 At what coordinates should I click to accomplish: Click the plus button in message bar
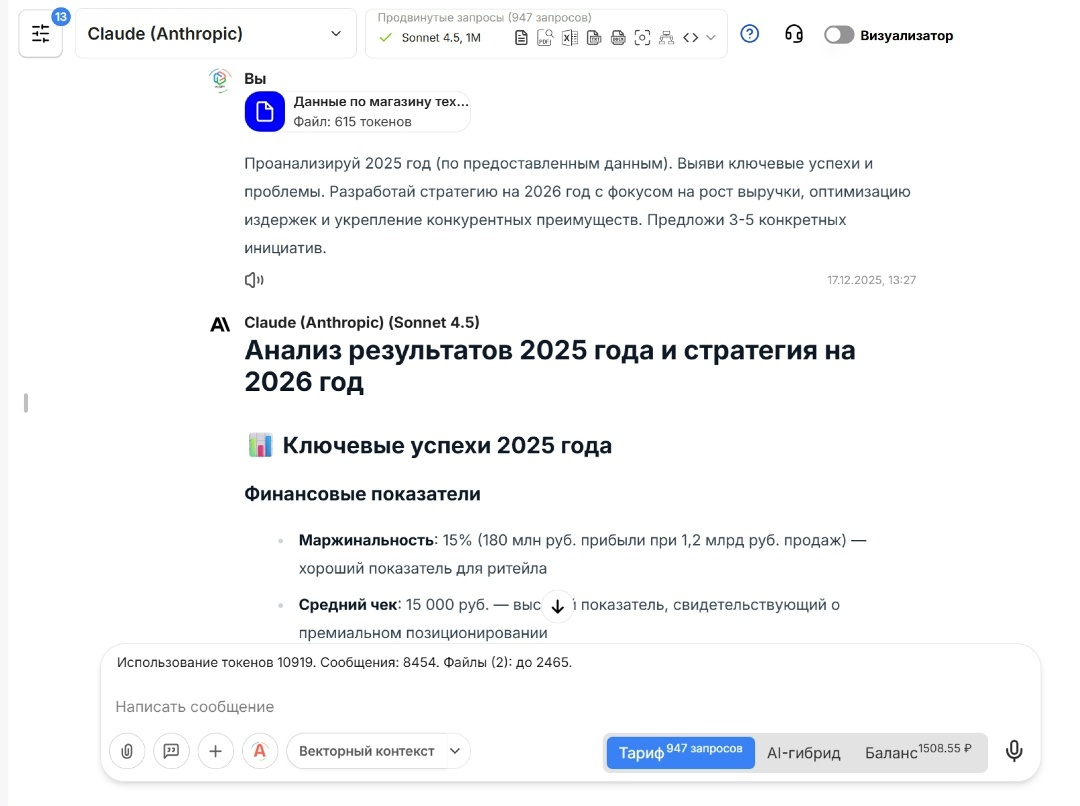pyautogui.click(x=216, y=751)
